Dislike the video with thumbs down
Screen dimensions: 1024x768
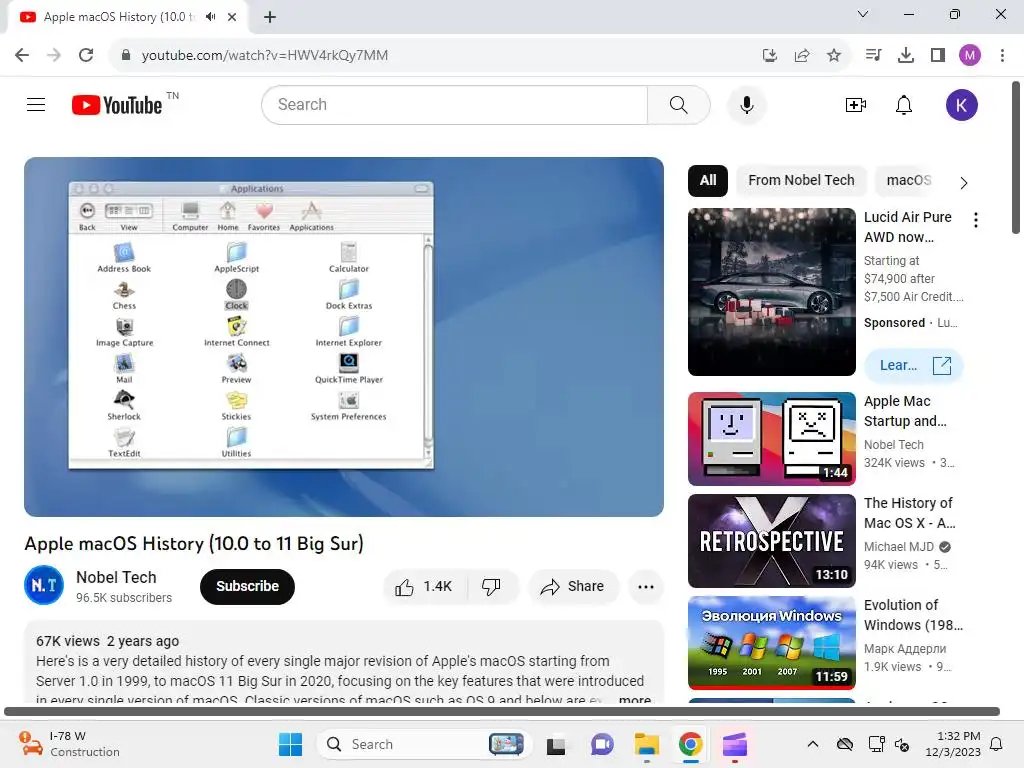(x=492, y=586)
